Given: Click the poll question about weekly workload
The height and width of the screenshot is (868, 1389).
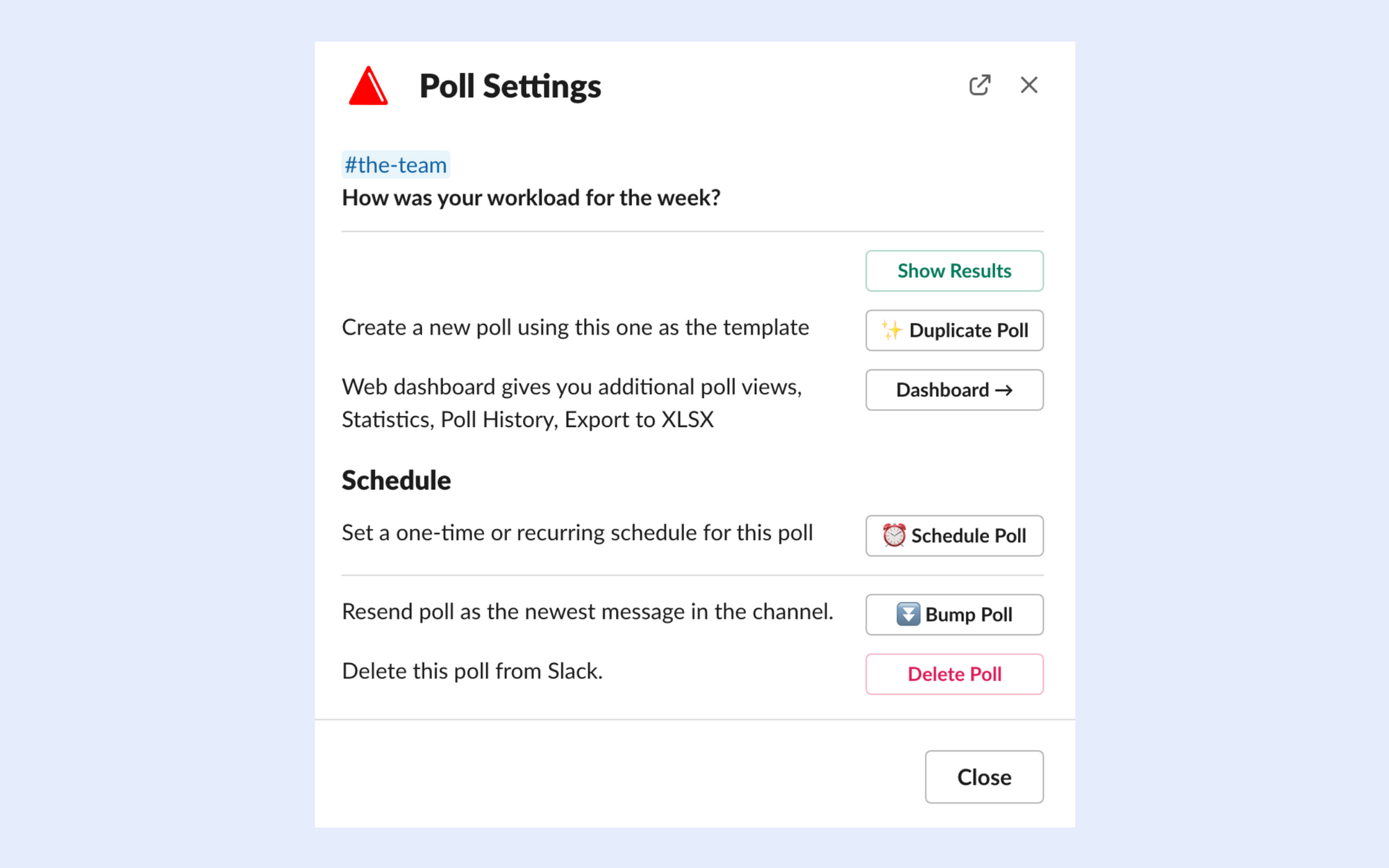Looking at the screenshot, I should tap(531, 198).
